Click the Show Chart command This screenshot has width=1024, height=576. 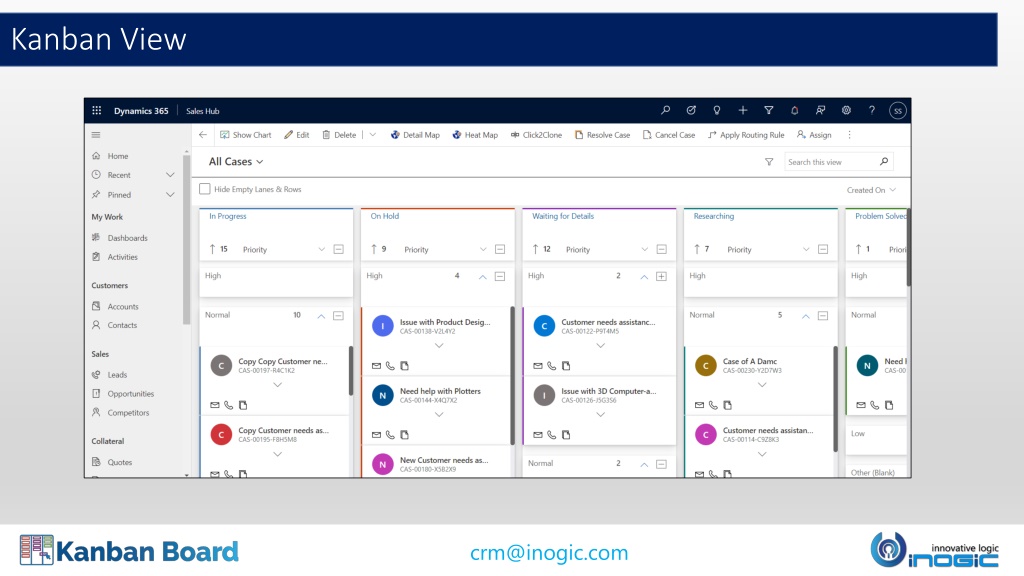[x=246, y=135]
